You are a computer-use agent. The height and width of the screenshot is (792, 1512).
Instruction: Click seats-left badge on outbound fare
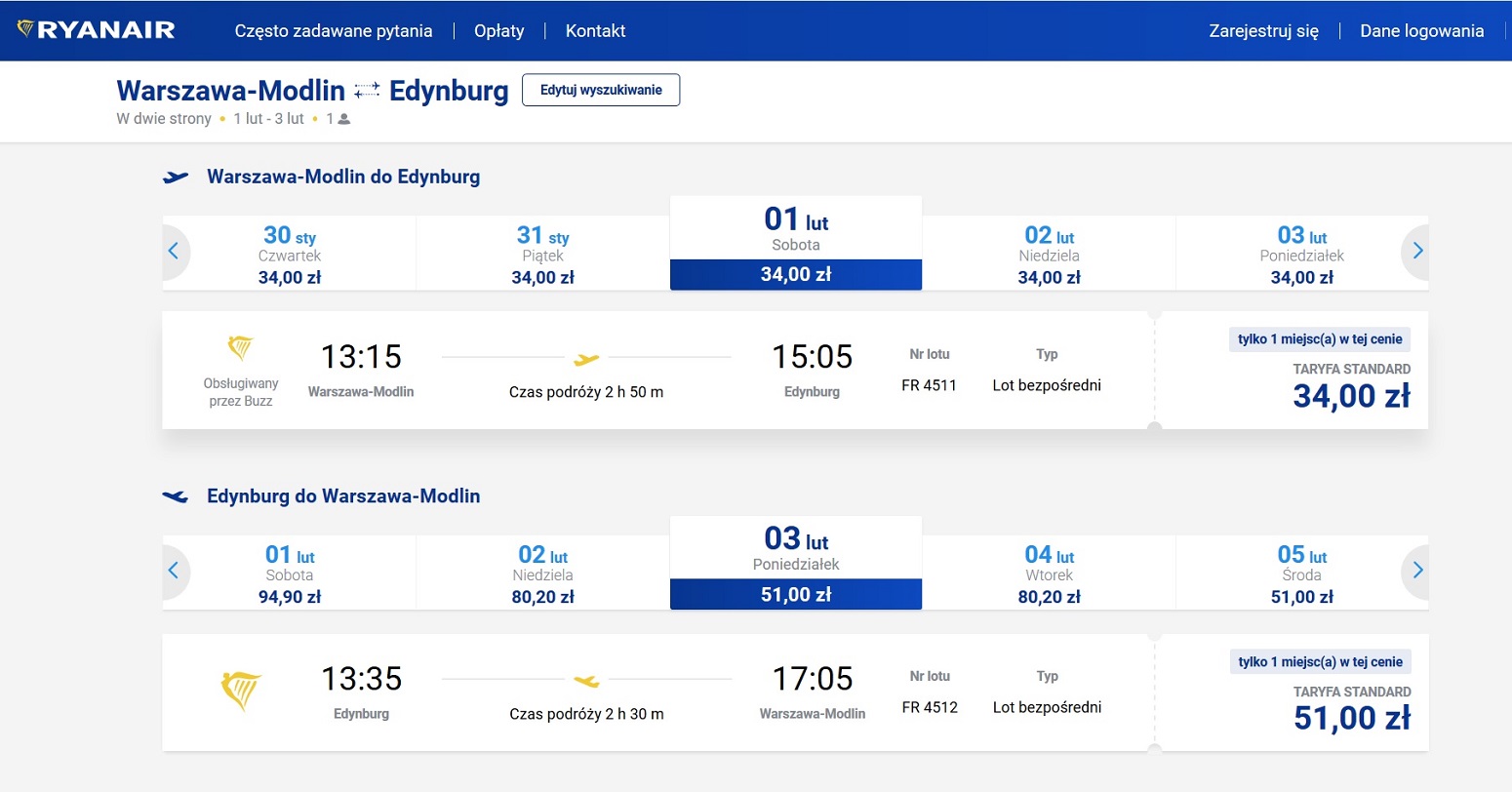(1320, 339)
